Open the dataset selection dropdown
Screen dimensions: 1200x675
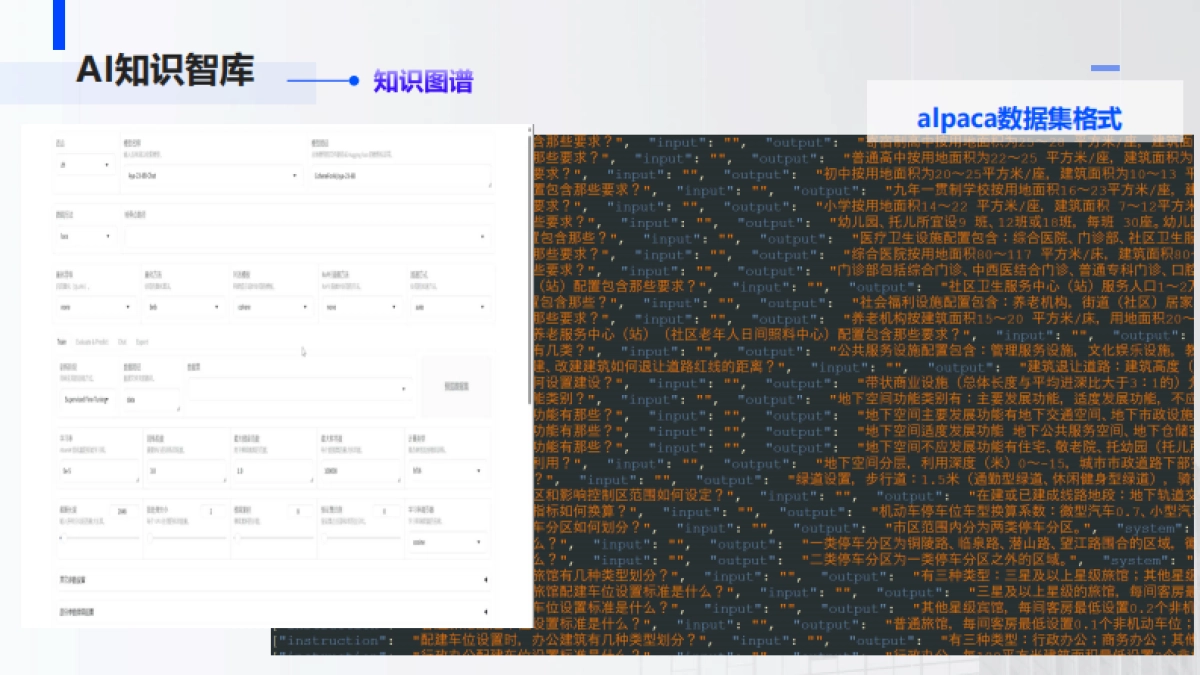point(300,390)
